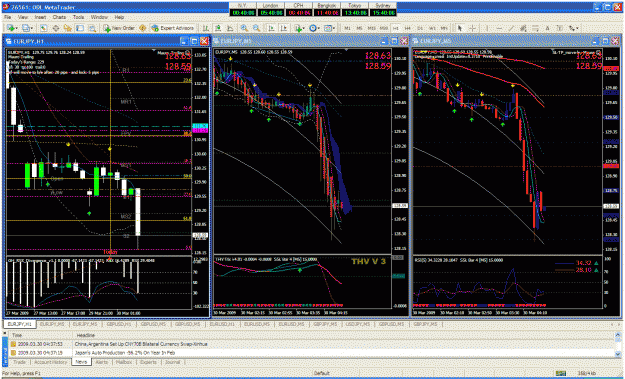Screen dimensions: 625x379
Task: Select the text label tool
Action: [560, 28]
